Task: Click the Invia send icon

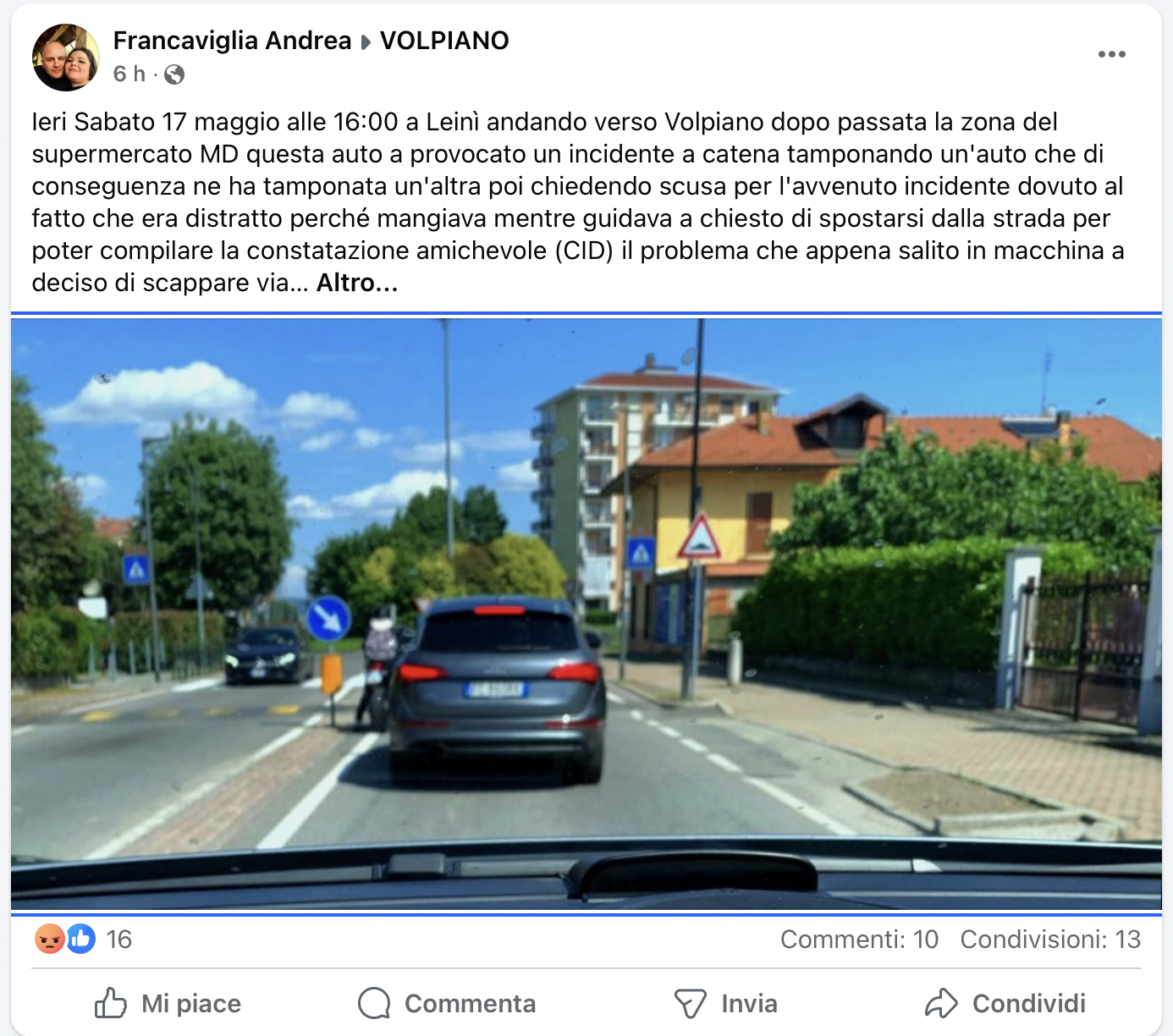Action: [691, 1003]
